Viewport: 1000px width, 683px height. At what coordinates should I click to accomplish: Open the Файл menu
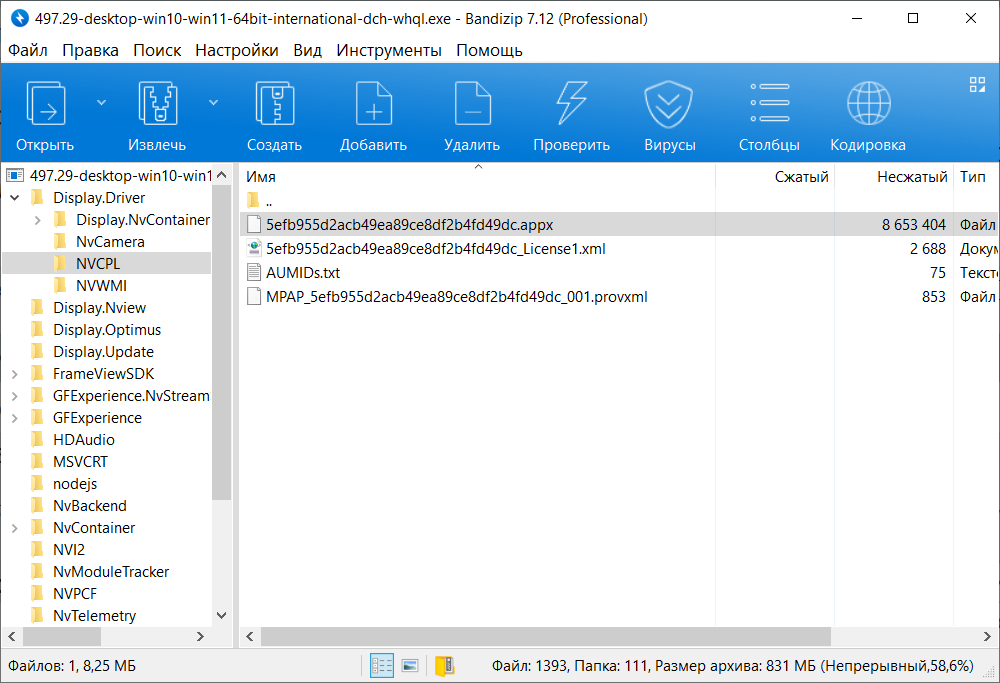pos(27,50)
